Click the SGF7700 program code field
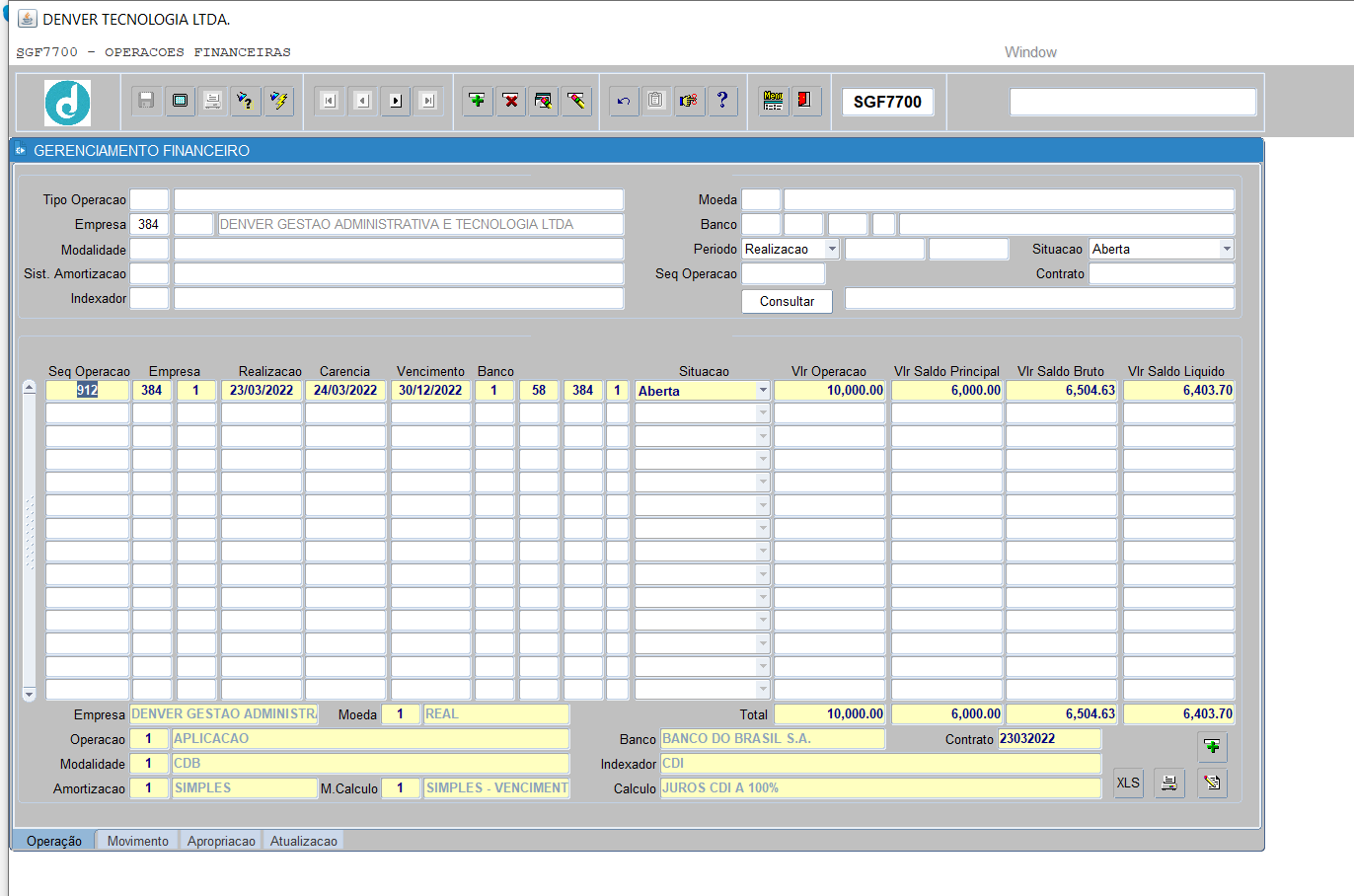The width and height of the screenshot is (1354, 896). 887,102
